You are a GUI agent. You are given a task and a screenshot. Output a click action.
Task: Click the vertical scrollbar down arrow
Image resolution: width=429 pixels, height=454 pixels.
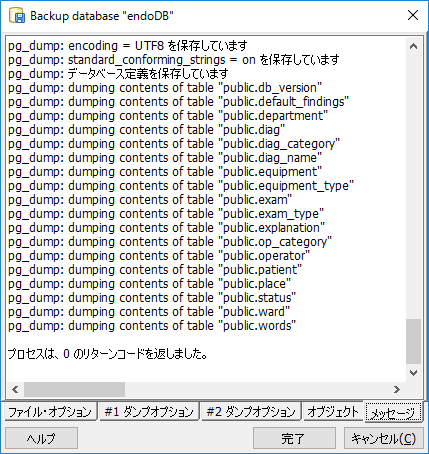point(413,373)
